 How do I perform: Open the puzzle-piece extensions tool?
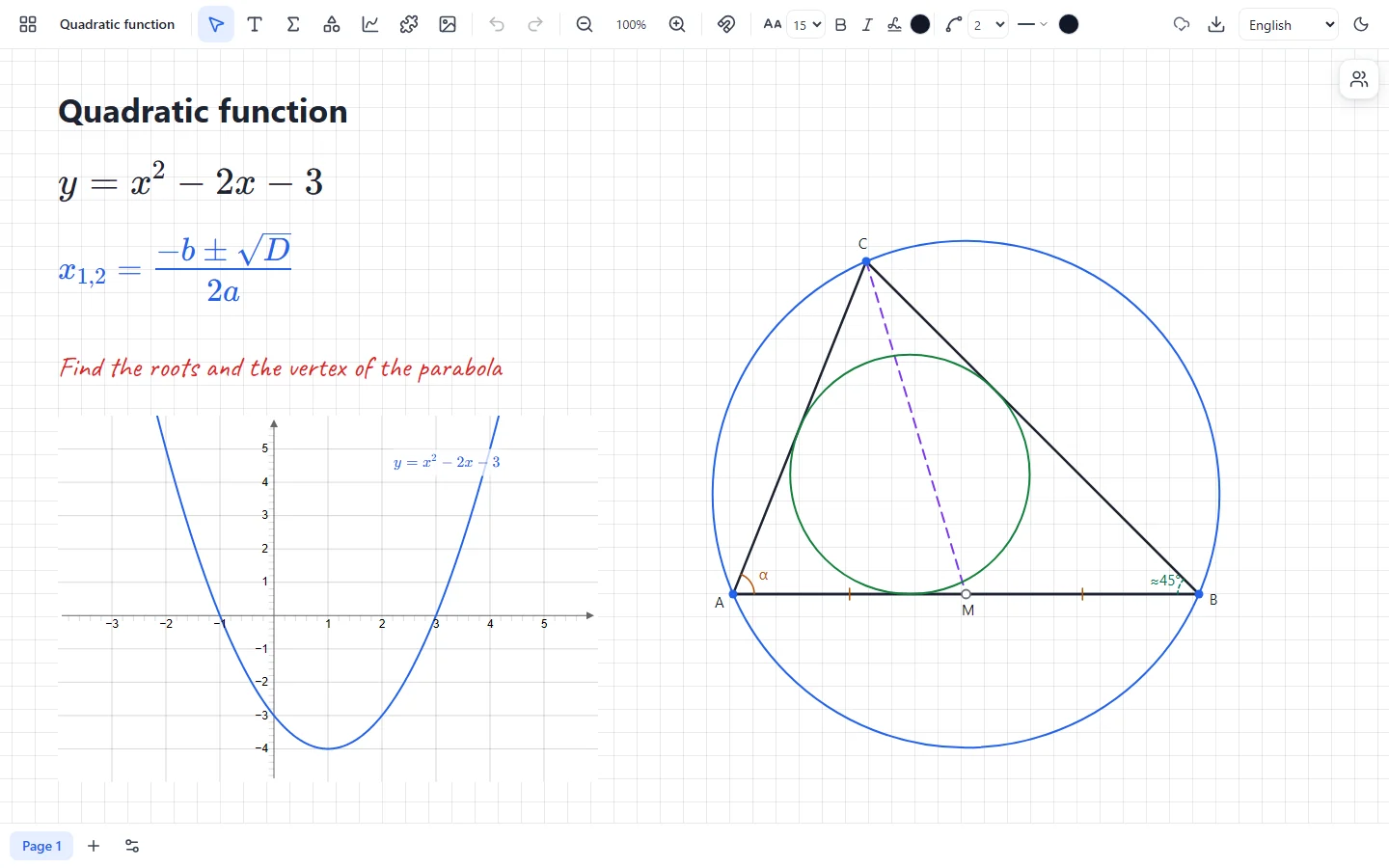[409, 24]
